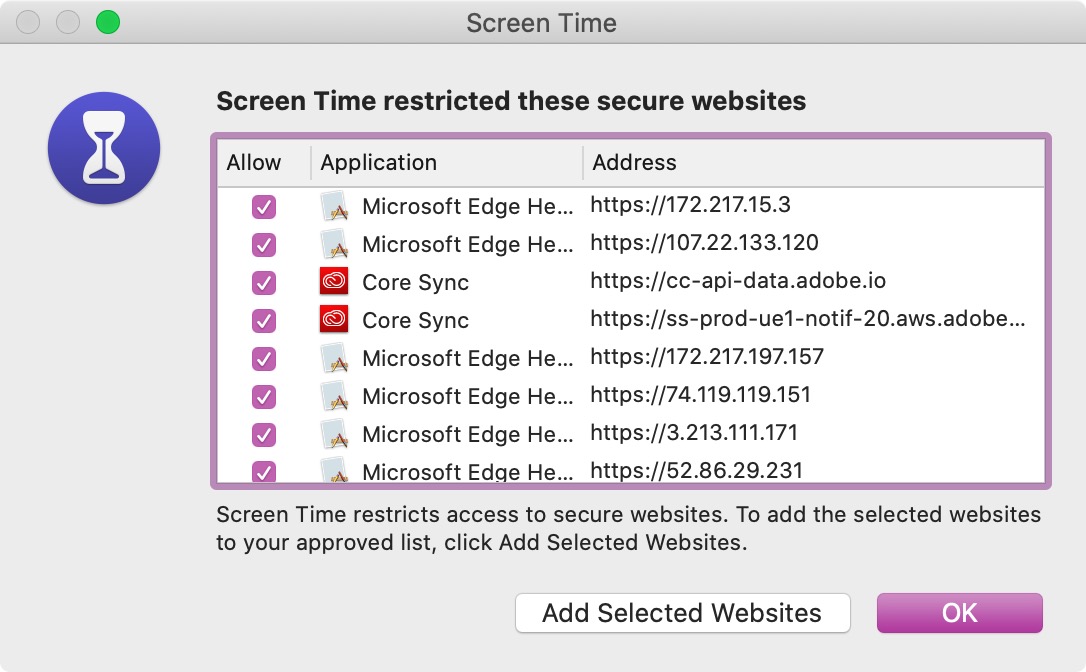Viewport: 1086px width, 672px height.
Task: Click the Microsoft Edge Helper icon for 107.22.133.120
Action: pyautogui.click(x=333, y=244)
